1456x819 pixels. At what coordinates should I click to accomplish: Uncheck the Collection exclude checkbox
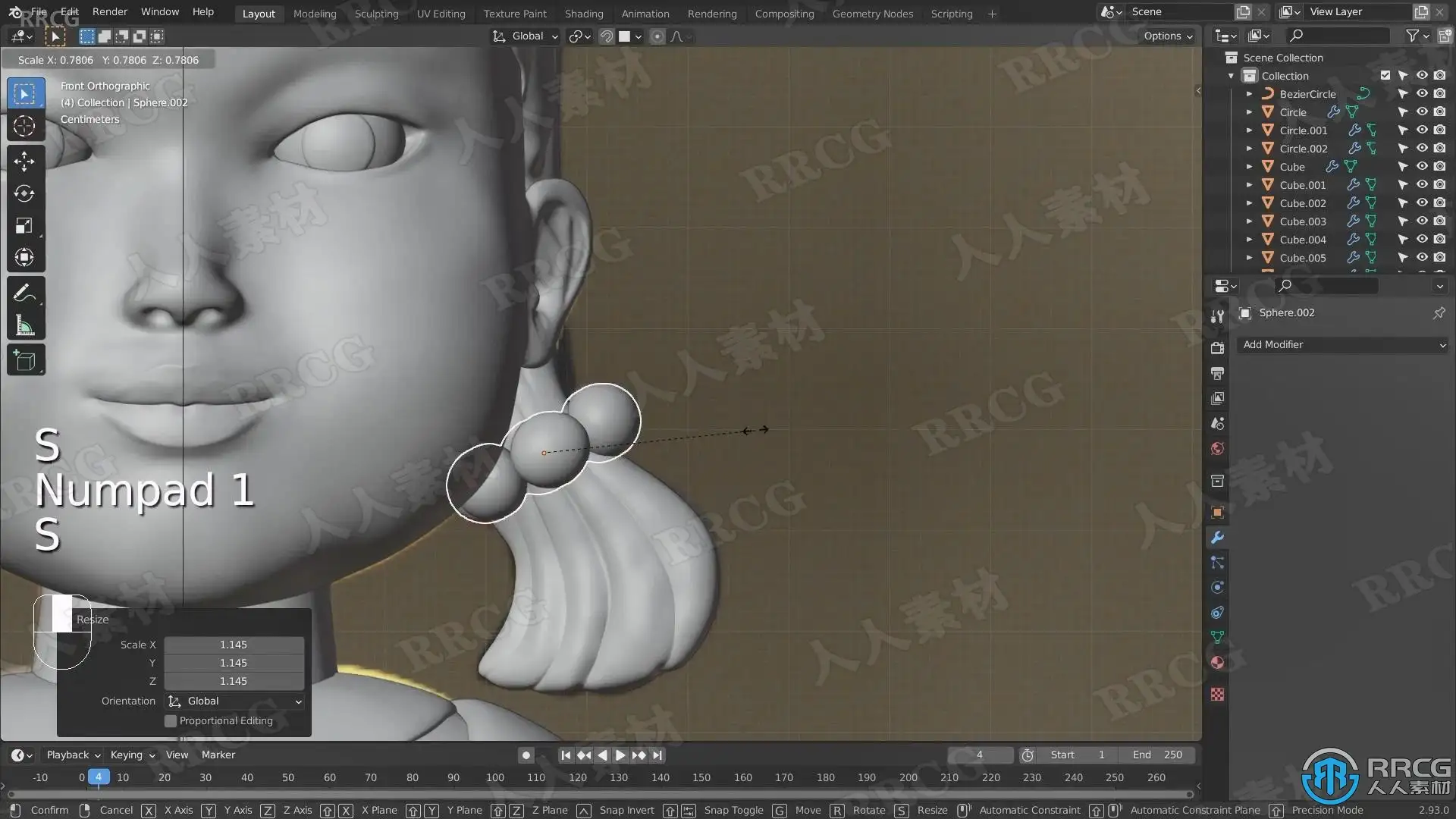1385,76
